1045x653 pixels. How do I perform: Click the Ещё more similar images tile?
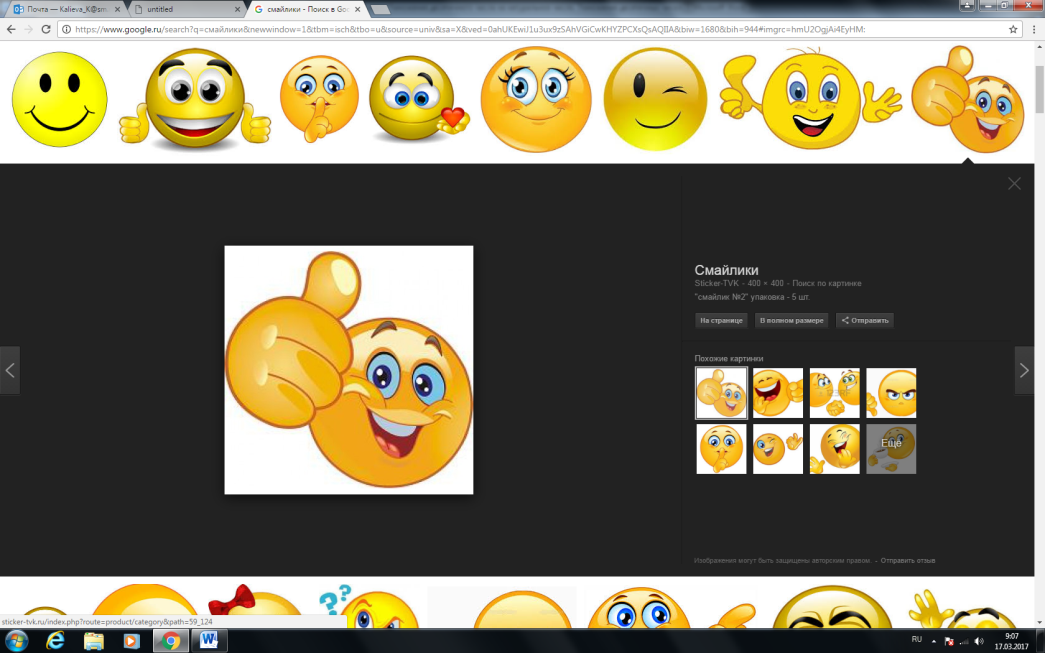[891, 449]
